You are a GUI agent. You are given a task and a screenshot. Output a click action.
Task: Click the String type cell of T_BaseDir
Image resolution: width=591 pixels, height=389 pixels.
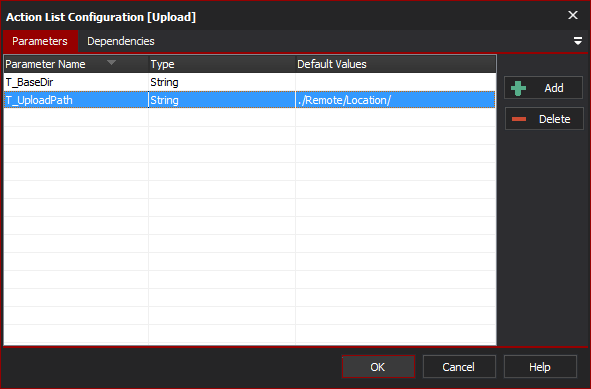[x=222, y=82]
